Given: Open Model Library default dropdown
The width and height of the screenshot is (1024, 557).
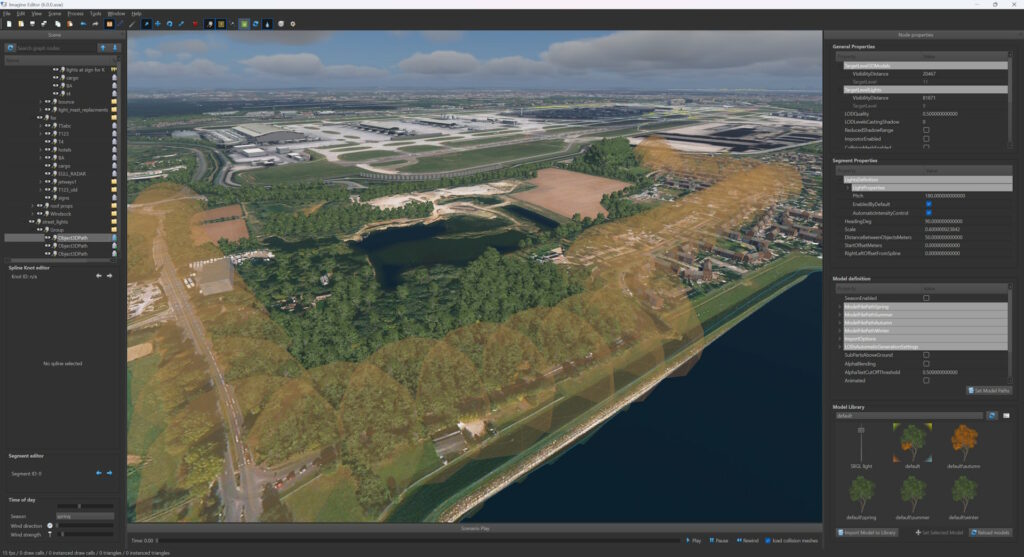Looking at the screenshot, I should point(908,415).
